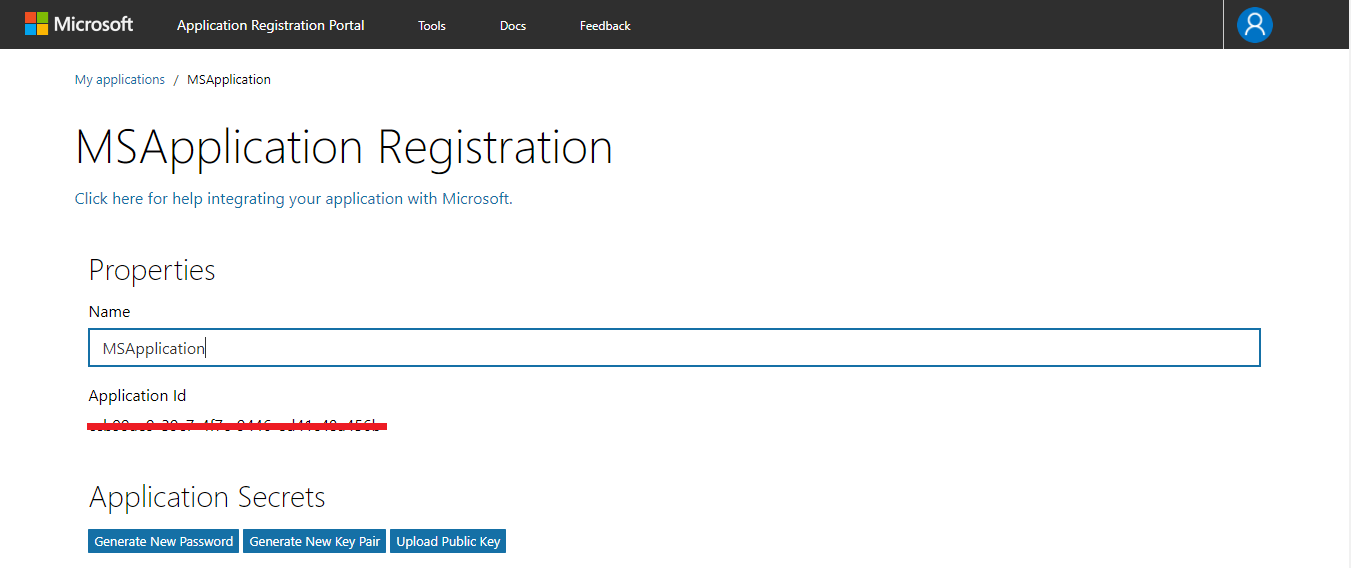This screenshot has height=568, width=1351.
Task: Click the Application Id label
Action: (137, 396)
